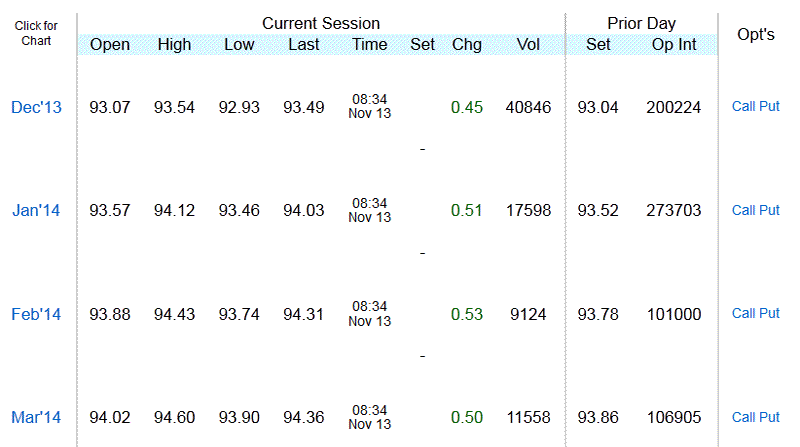
Task: Select the Call link in the Feb'14 row
Action: pos(744,314)
